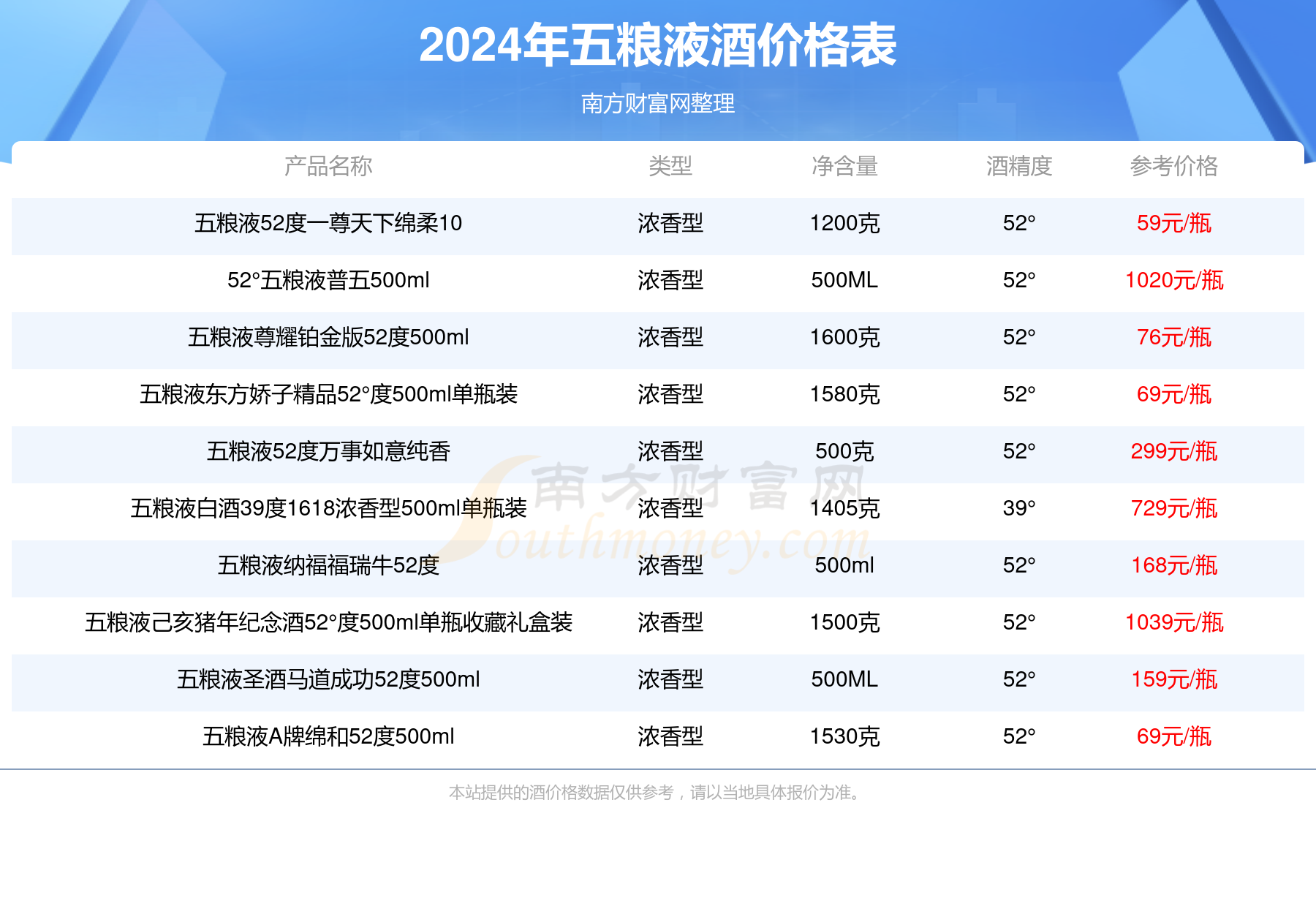Click 52° in the 尊耀铂金版 row
The width and height of the screenshot is (1316, 914).
[x=1019, y=337]
